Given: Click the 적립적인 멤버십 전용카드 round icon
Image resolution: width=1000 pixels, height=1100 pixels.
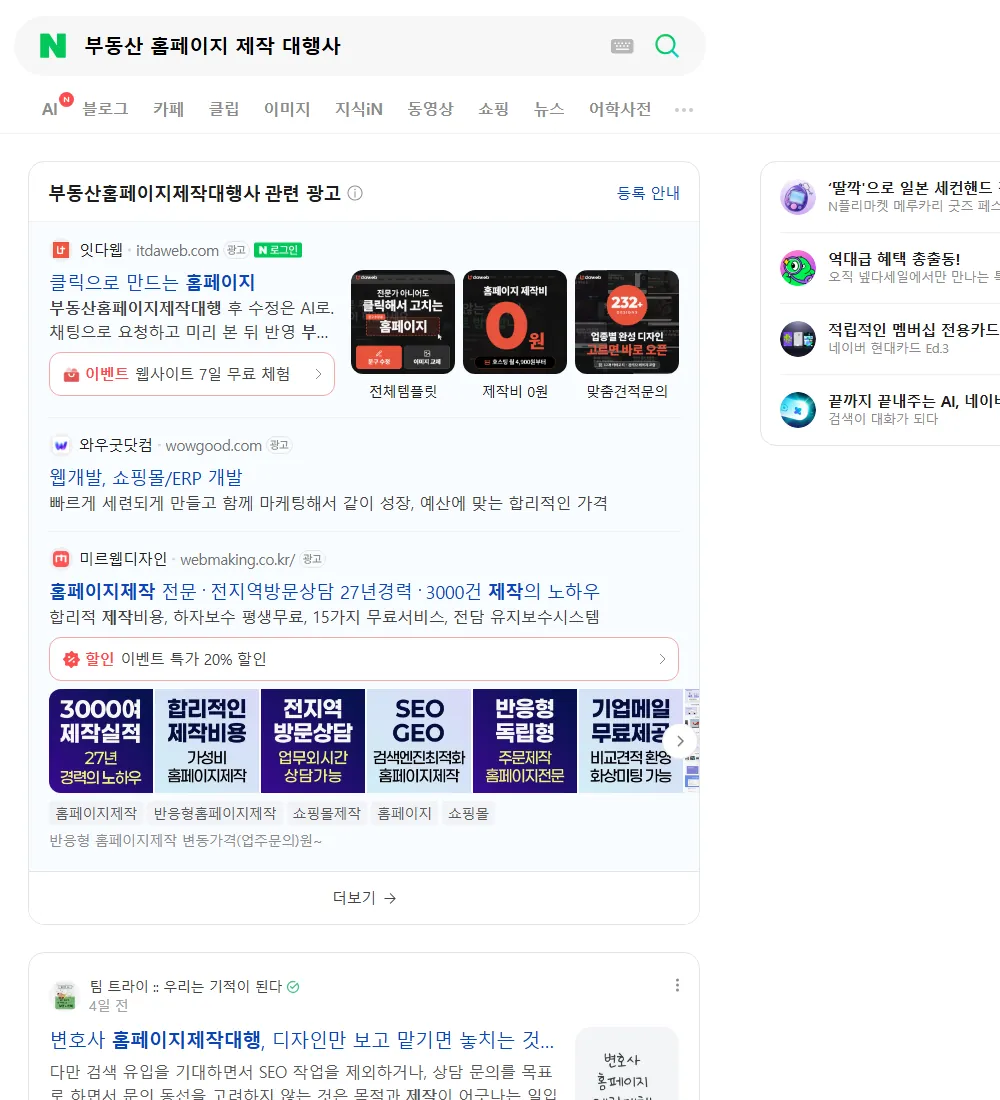Looking at the screenshot, I should click(x=798, y=339).
